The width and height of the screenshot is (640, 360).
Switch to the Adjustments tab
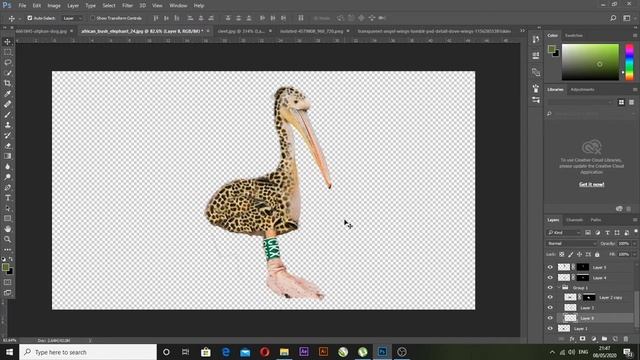pyautogui.click(x=582, y=89)
